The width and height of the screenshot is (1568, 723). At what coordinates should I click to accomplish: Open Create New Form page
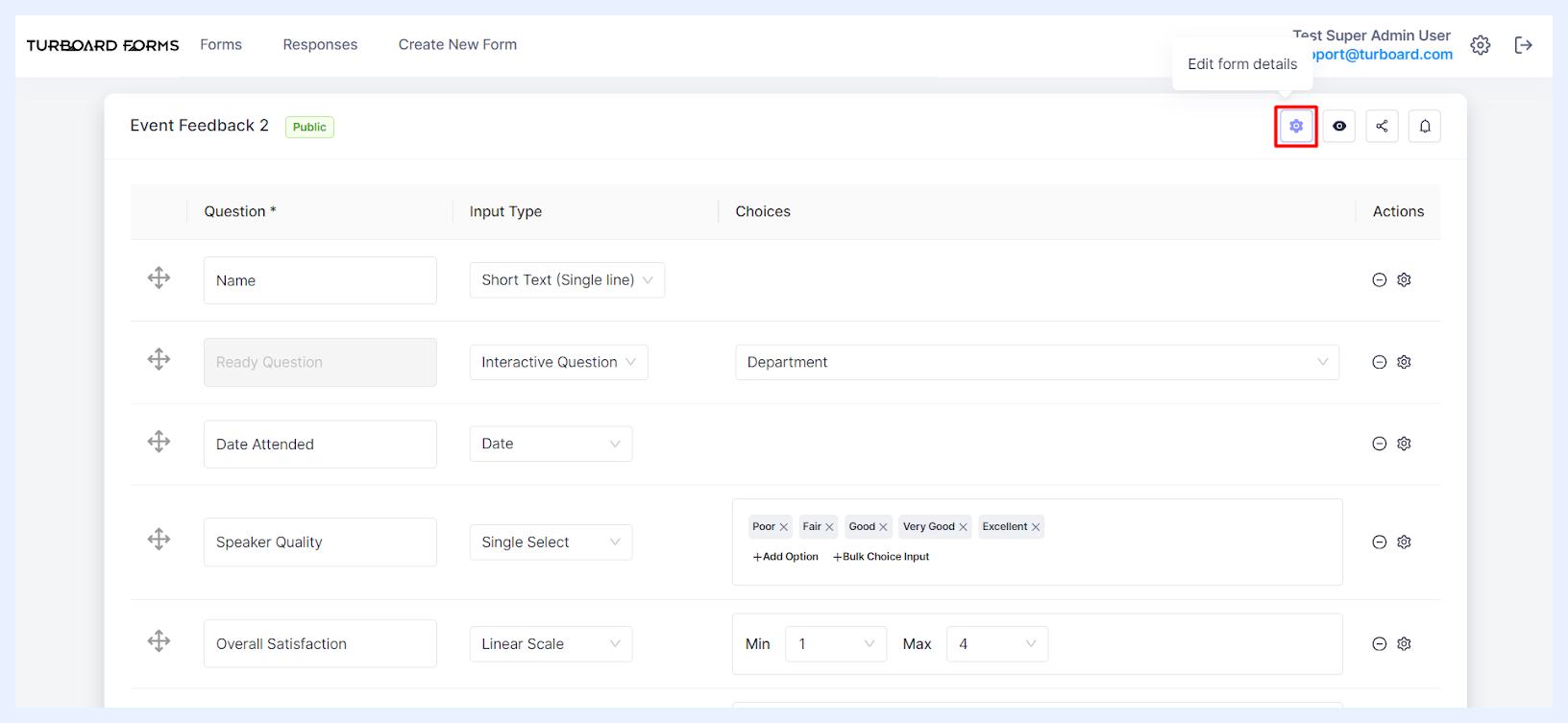(x=457, y=44)
